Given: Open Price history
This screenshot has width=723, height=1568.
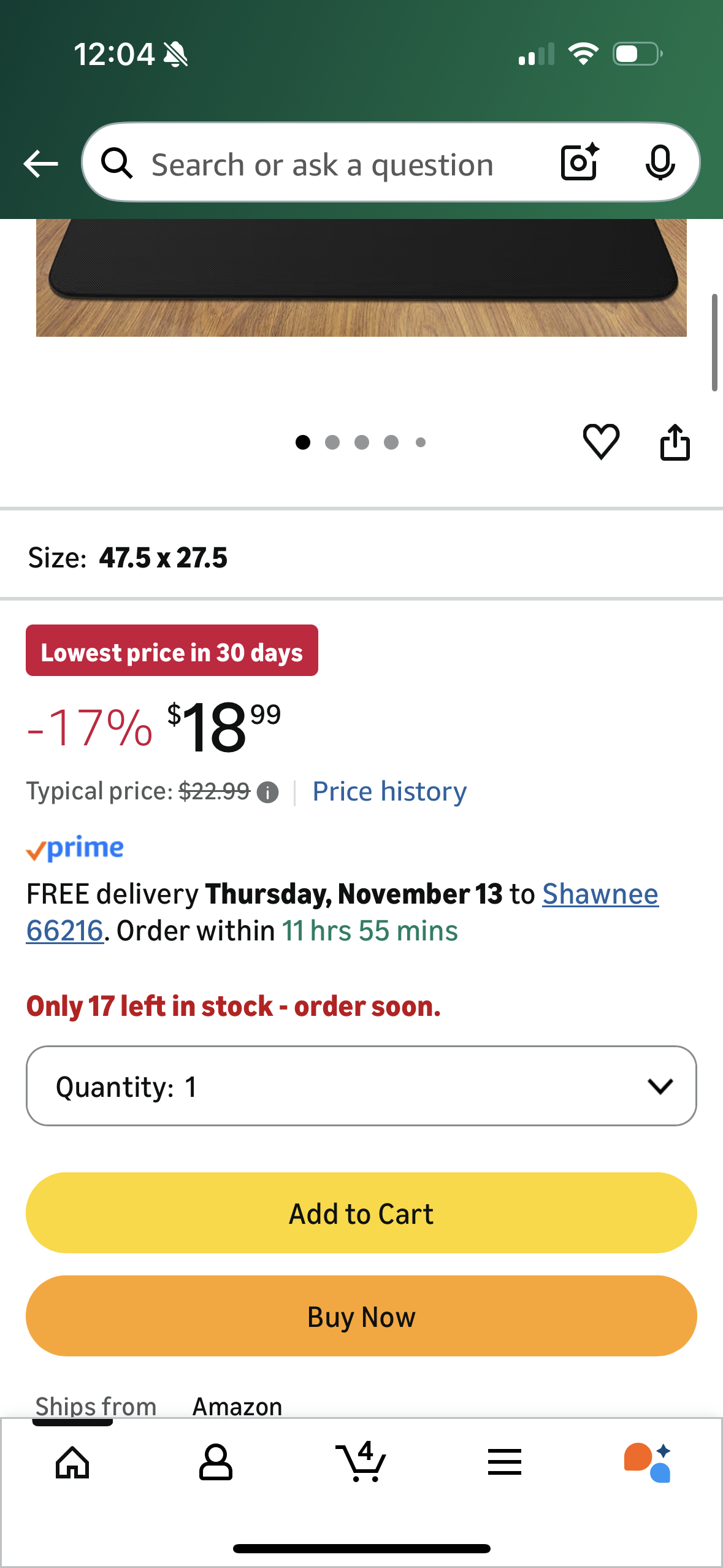Looking at the screenshot, I should tap(389, 792).
